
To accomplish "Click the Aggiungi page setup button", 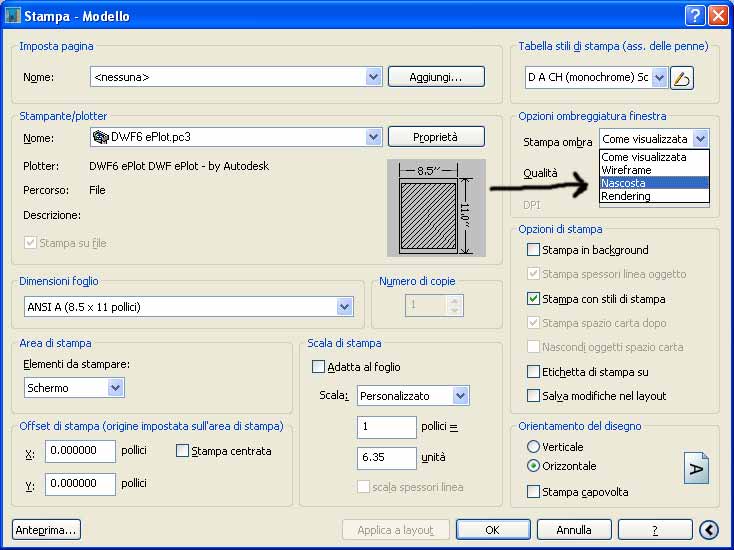I will 435,77.
